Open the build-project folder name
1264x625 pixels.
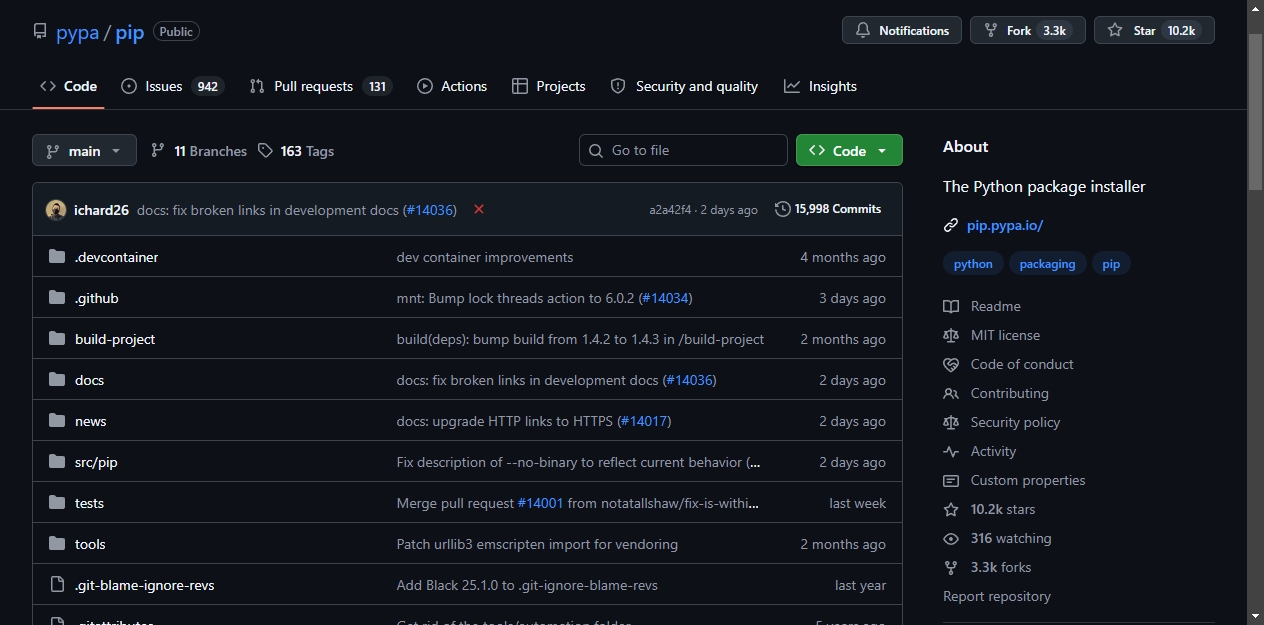[115, 339]
